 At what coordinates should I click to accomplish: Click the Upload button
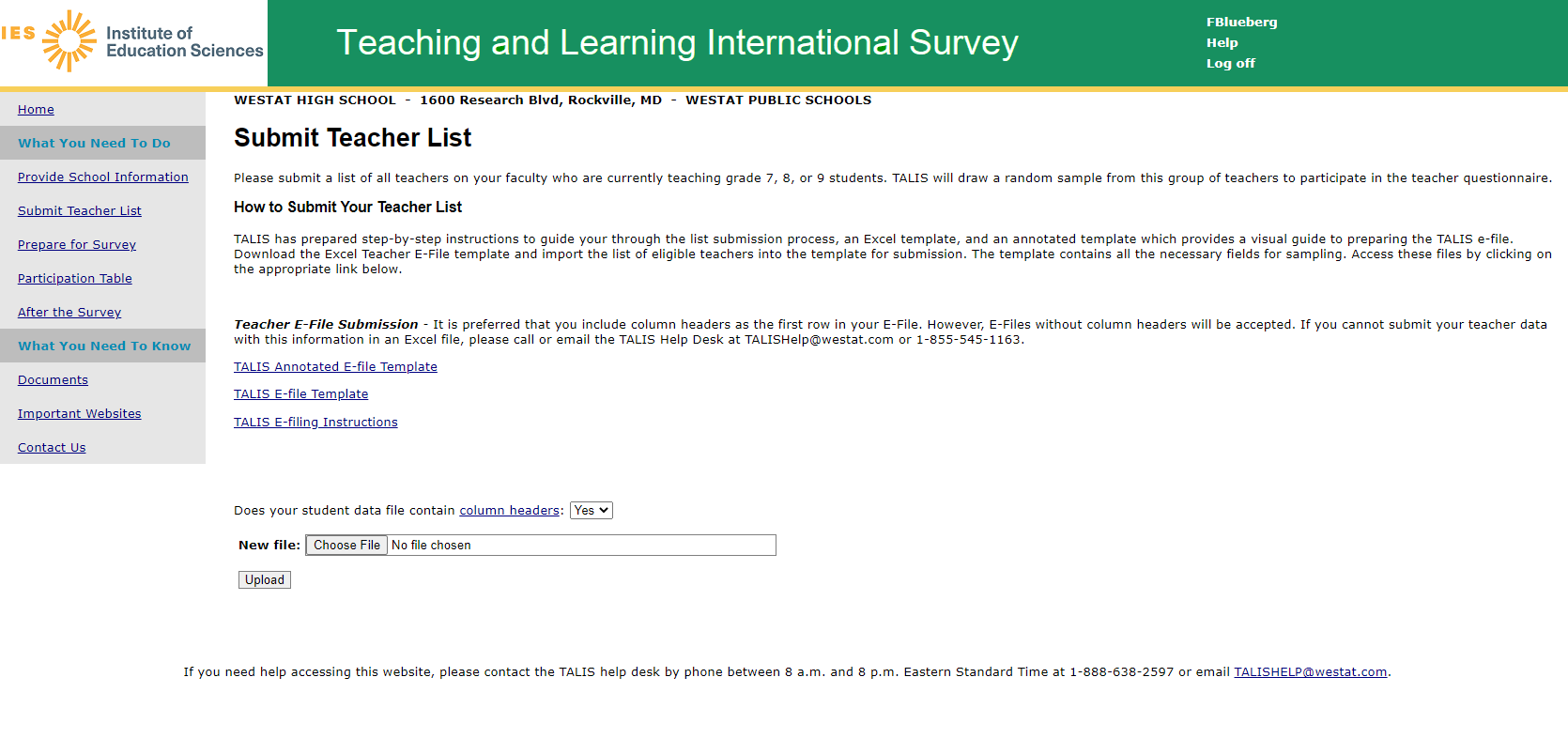tap(264, 580)
